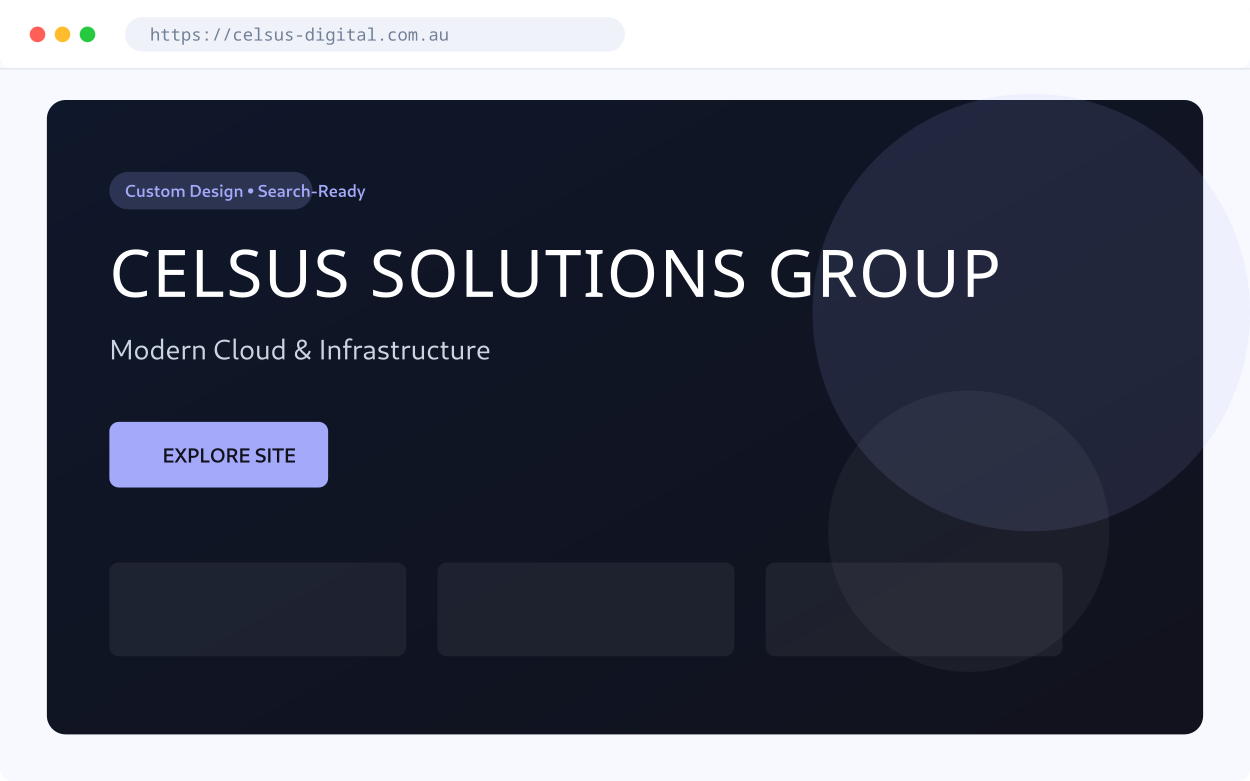The image size is (1250, 781).
Task: Click the Custom Design • Search-Ready badge
Action: click(211, 191)
